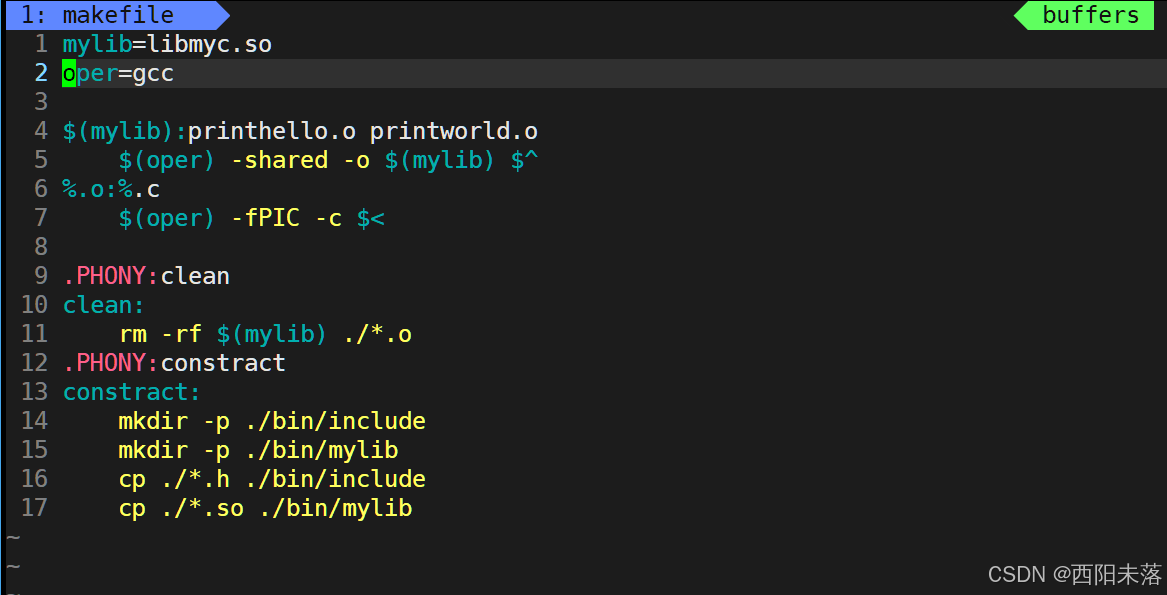
Task: Click the 'clean:' target on line 10
Action: (103, 305)
